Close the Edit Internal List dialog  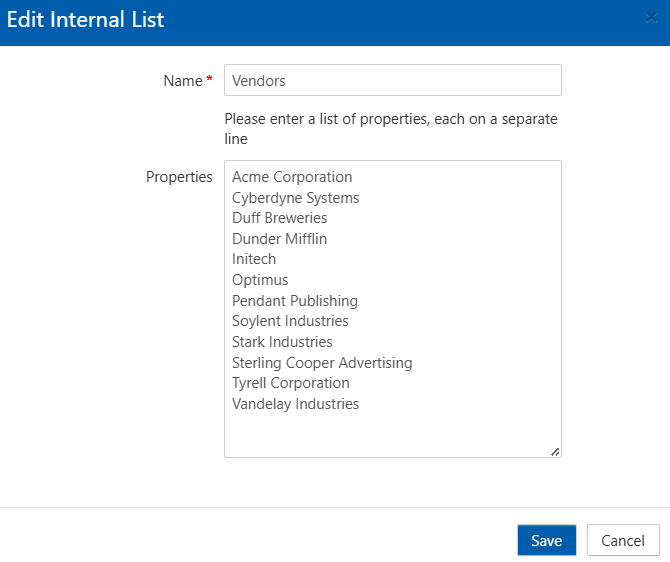tap(652, 17)
